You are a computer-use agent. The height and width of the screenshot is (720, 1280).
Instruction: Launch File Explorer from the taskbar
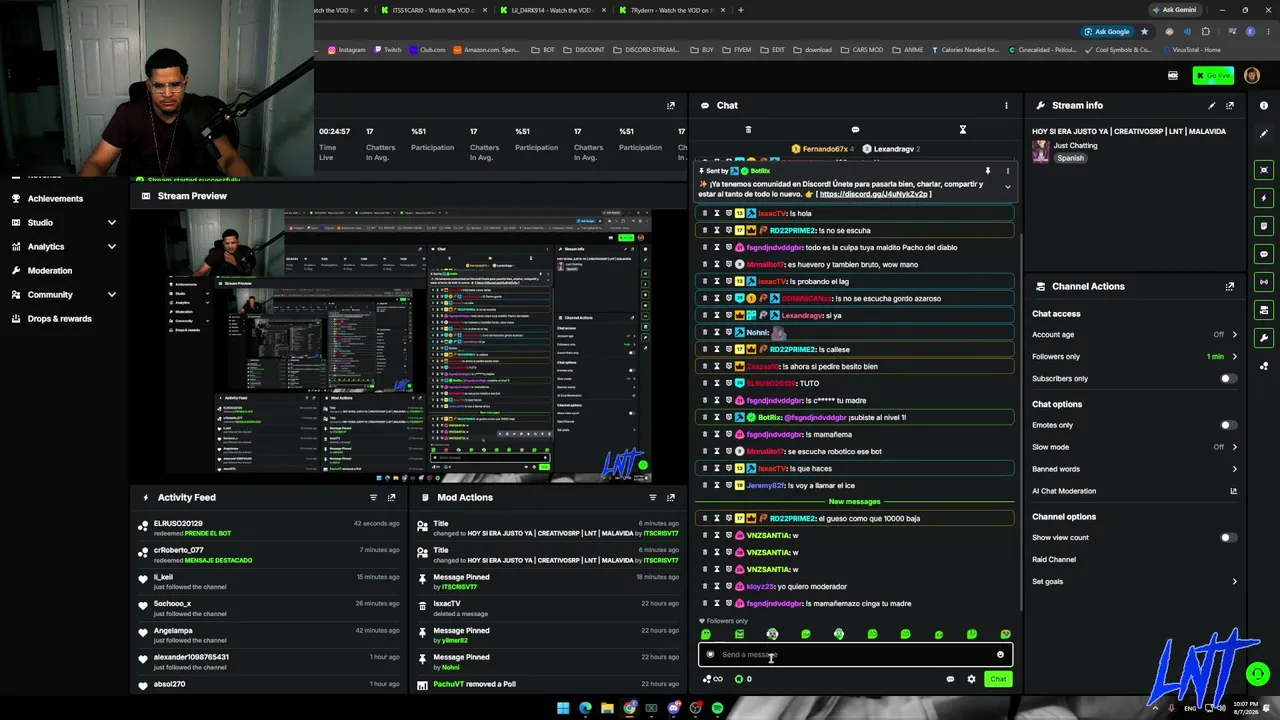(x=607, y=709)
